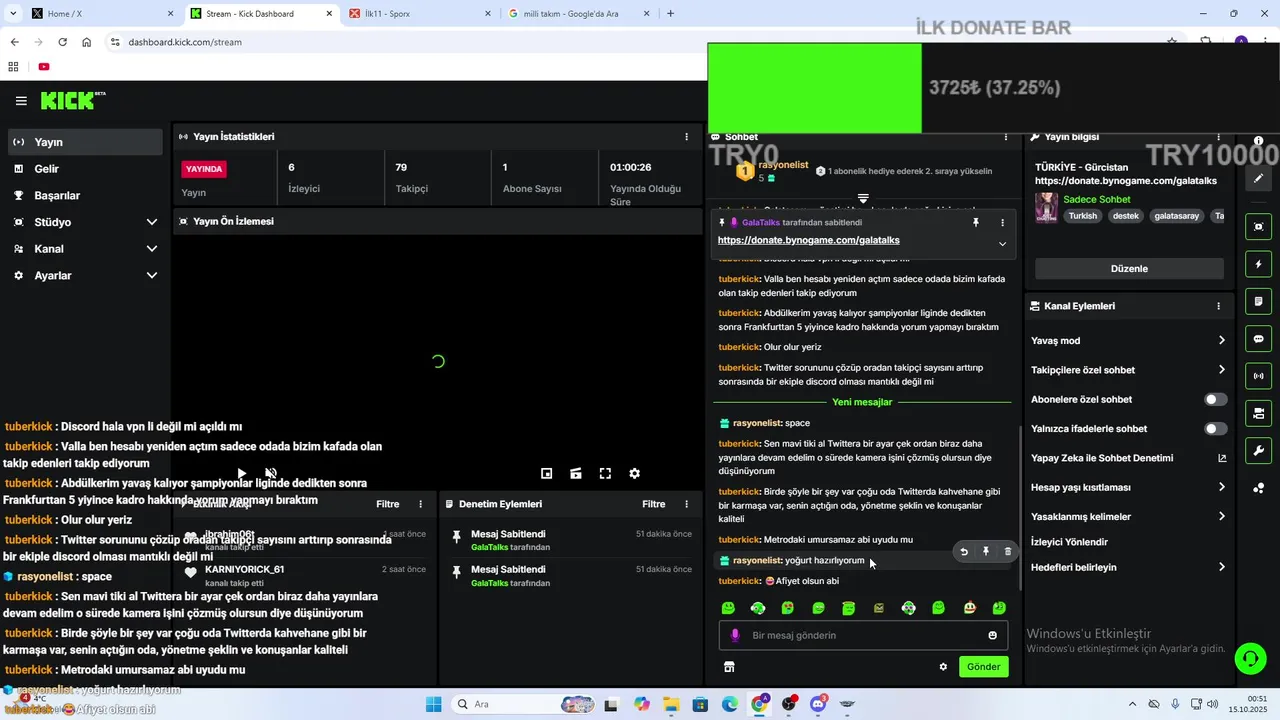Open the Windows Start menu
The image size is (1280, 720).
(433, 704)
